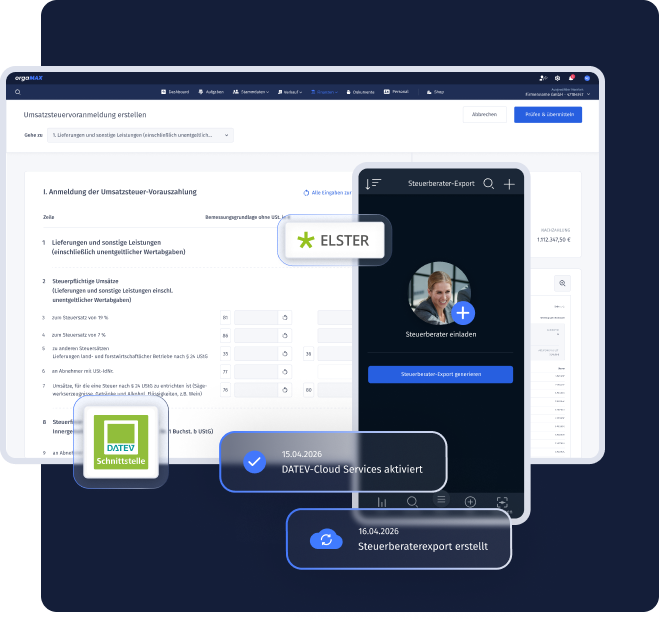This screenshot has height=630, width=659.
Task: Tap the bar chart icon in phone bottom bar
Action: point(382,502)
